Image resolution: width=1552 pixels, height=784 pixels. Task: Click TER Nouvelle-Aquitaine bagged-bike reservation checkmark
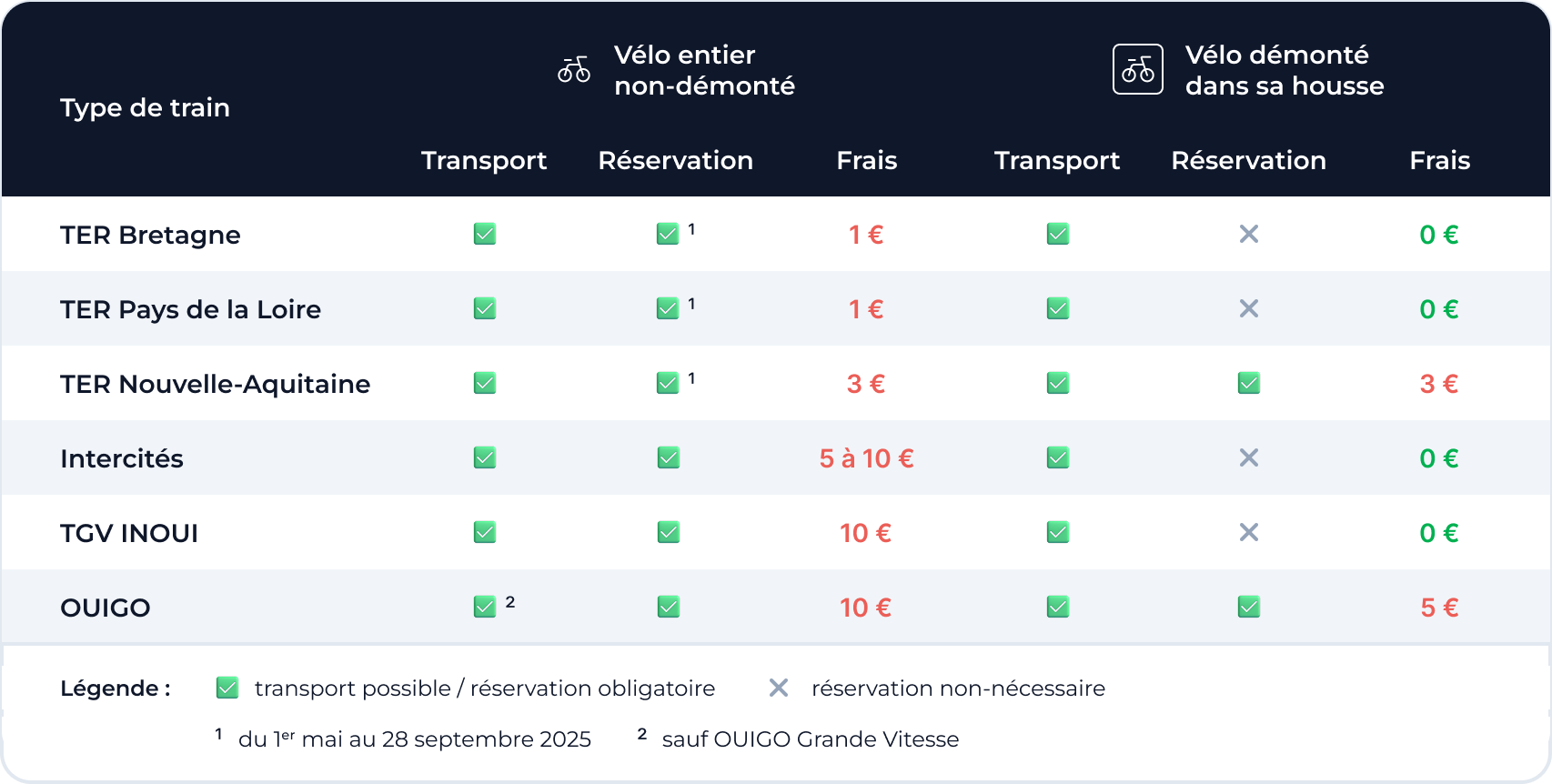(x=1249, y=383)
